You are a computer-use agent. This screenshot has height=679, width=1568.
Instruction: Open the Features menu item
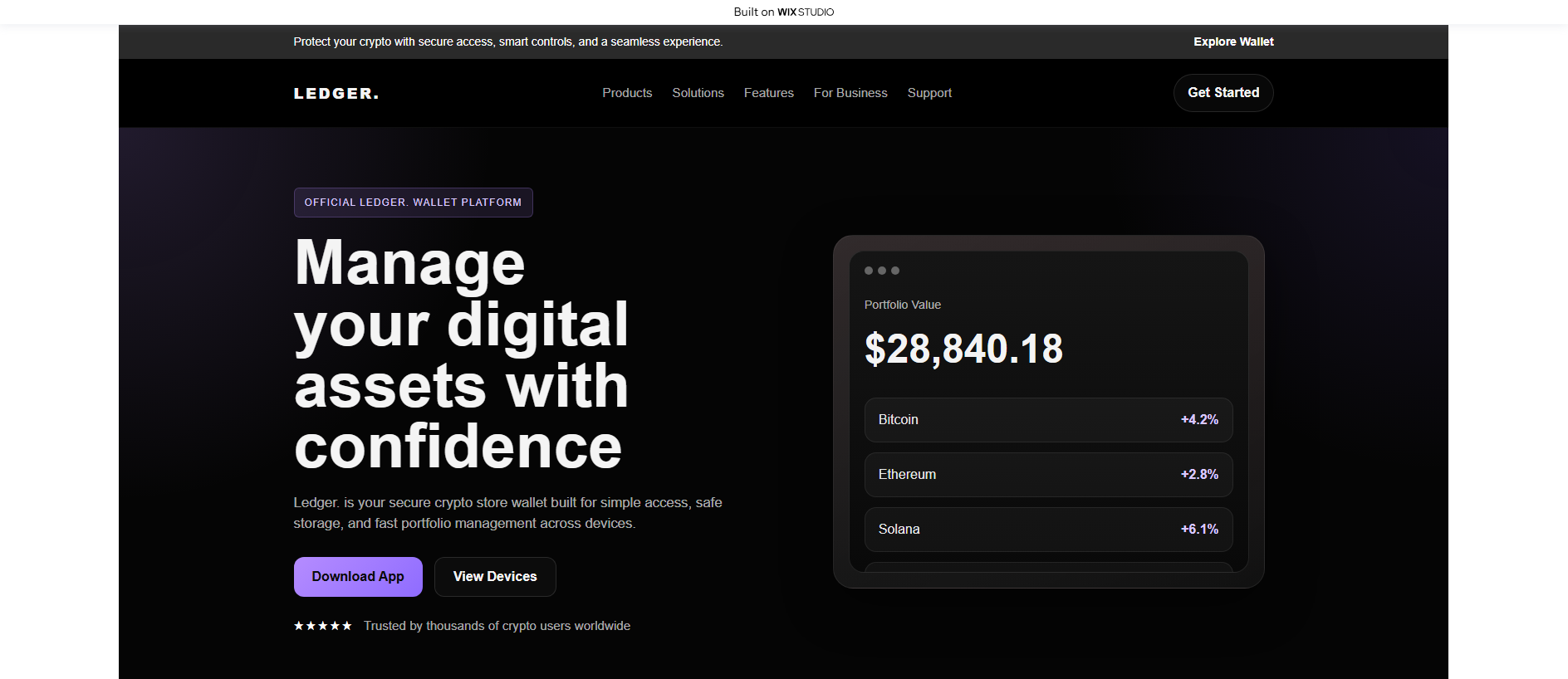point(768,93)
